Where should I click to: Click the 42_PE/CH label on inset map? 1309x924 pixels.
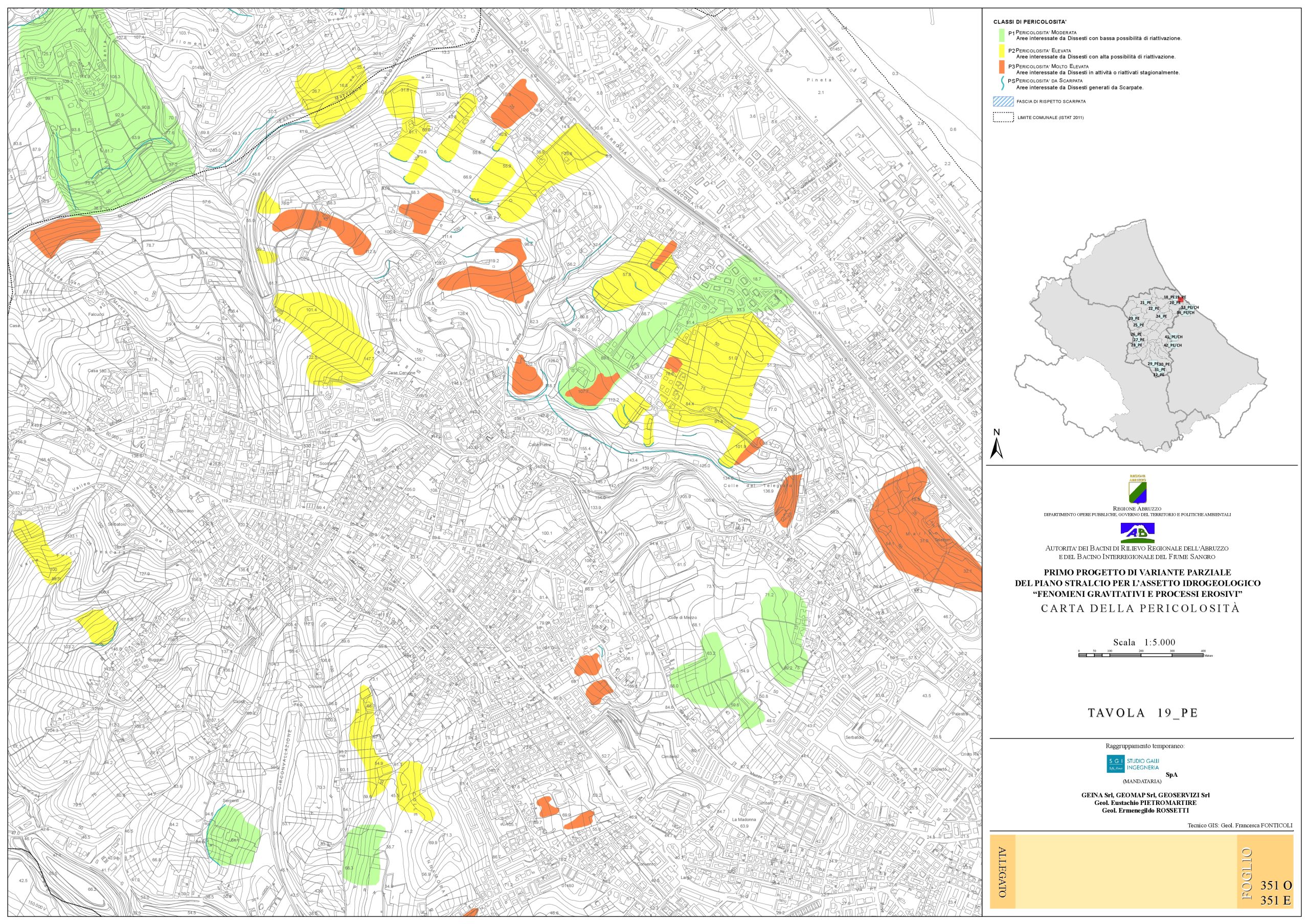(1173, 345)
